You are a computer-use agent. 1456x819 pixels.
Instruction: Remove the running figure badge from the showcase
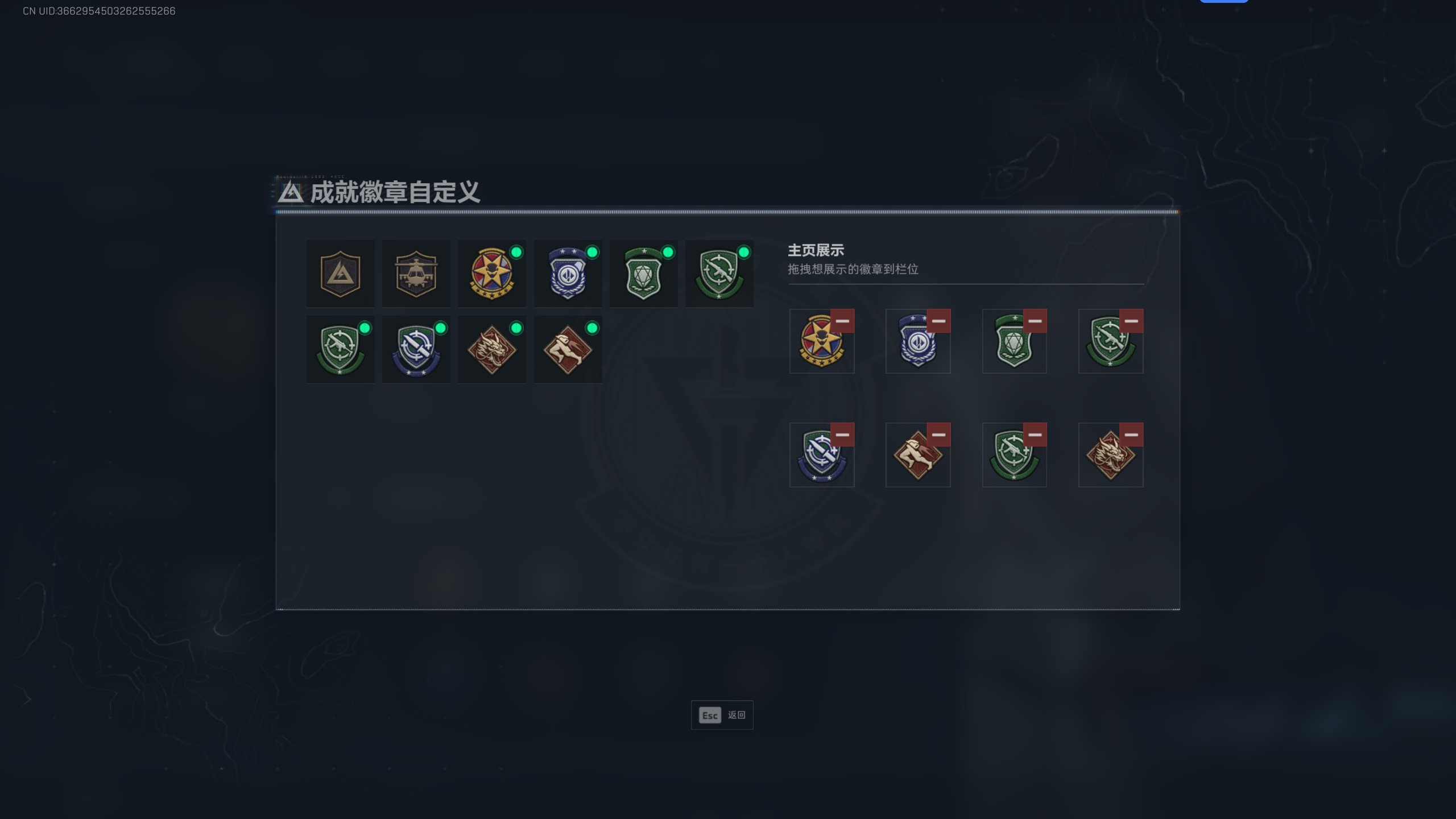coord(938,435)
